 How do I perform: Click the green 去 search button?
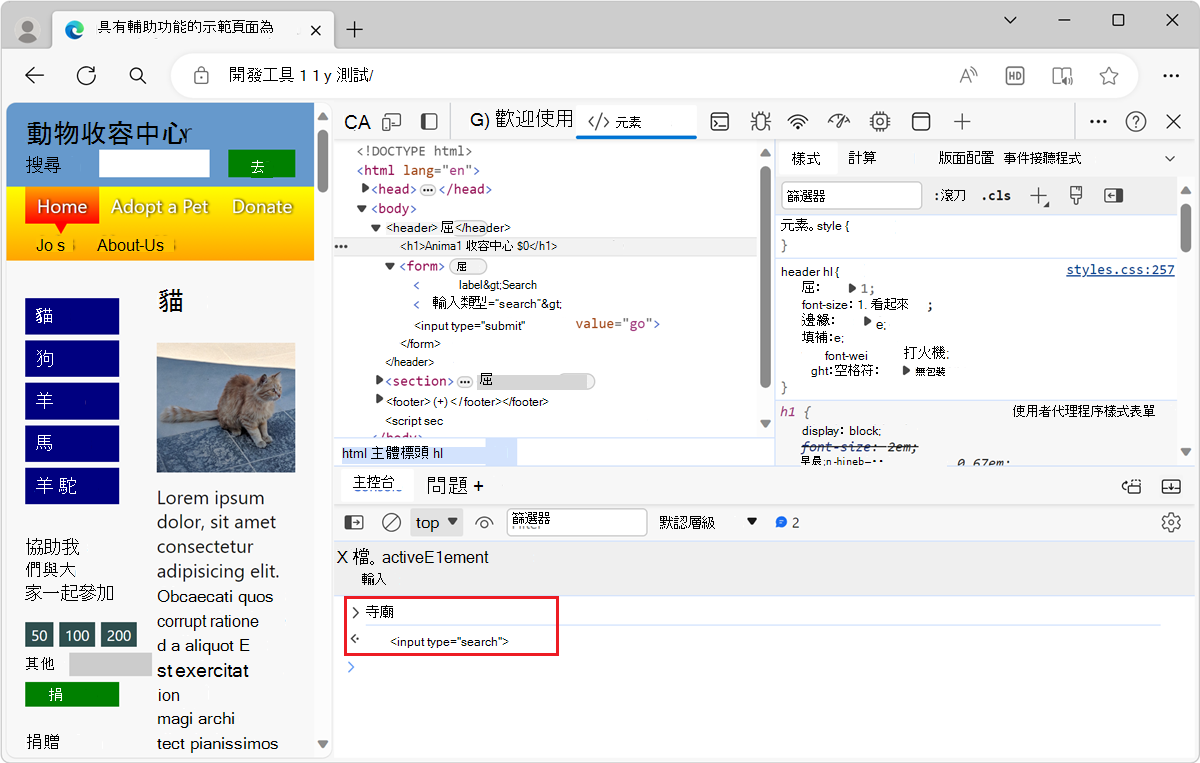(x=261, y=163)
